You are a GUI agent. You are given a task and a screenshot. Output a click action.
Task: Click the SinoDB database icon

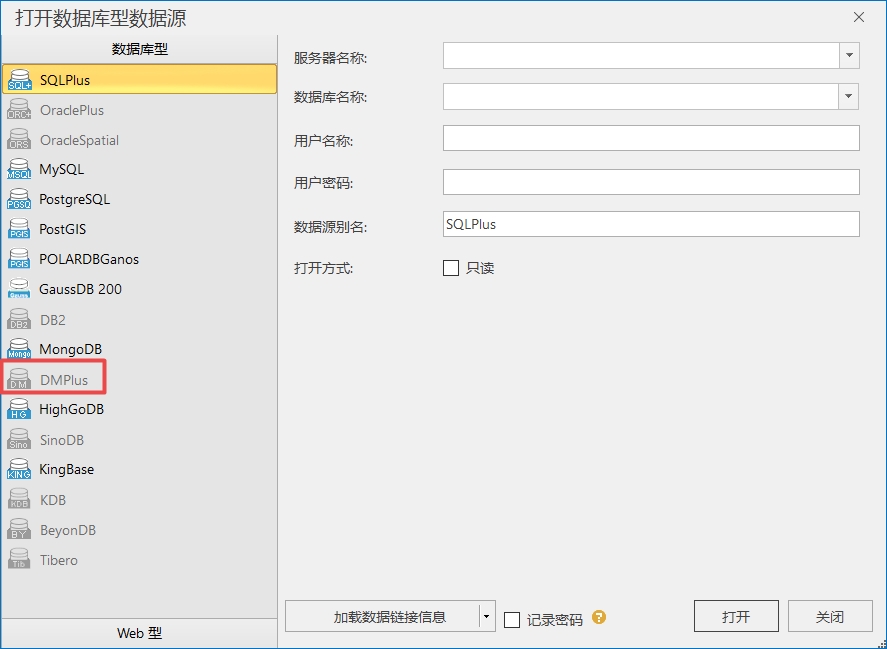[x=19, y=440]
